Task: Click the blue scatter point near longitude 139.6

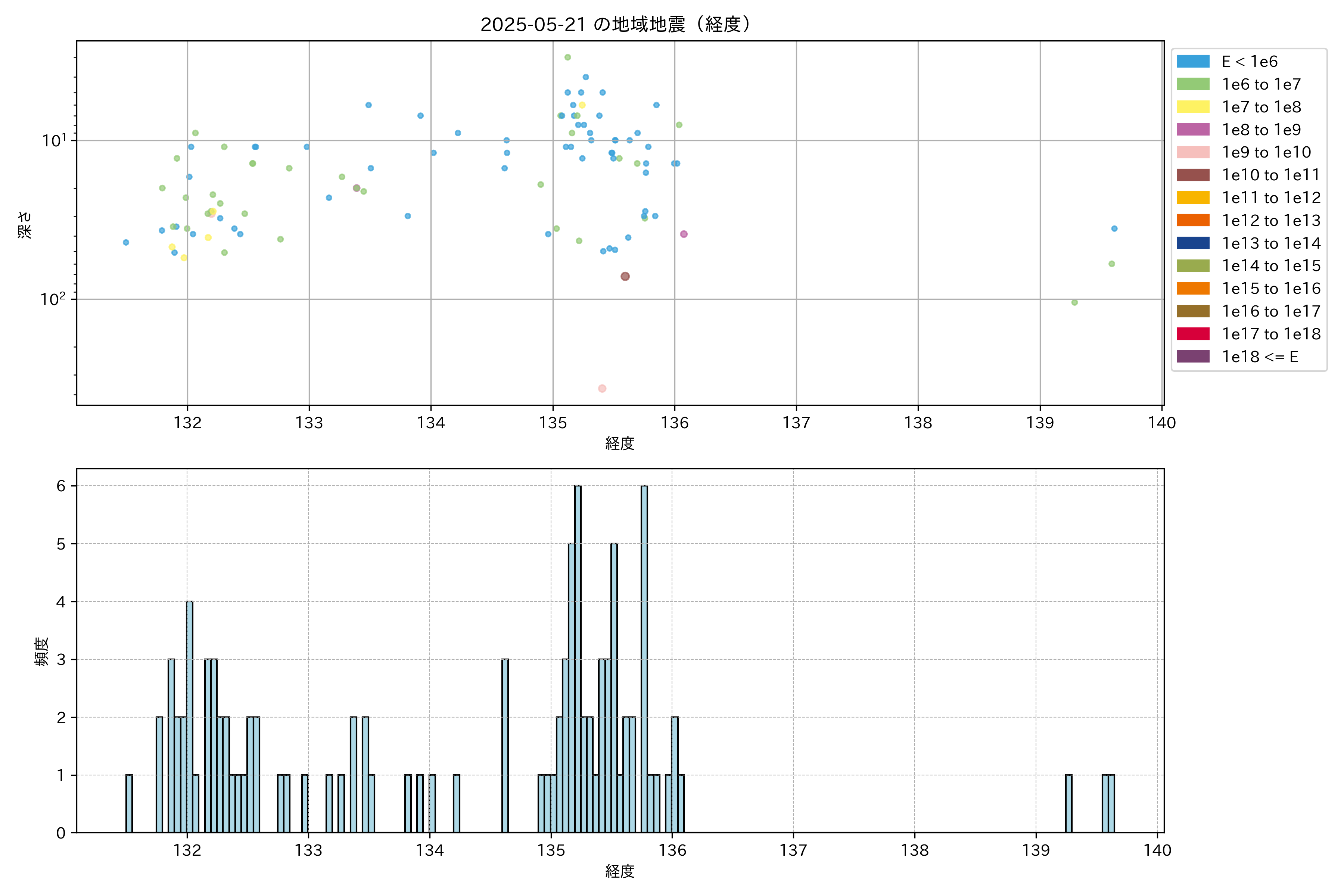Action: pos(1114,228)
